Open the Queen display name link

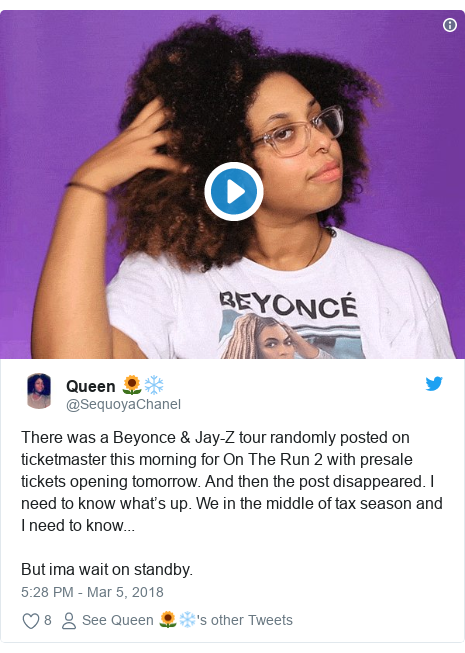91,386
